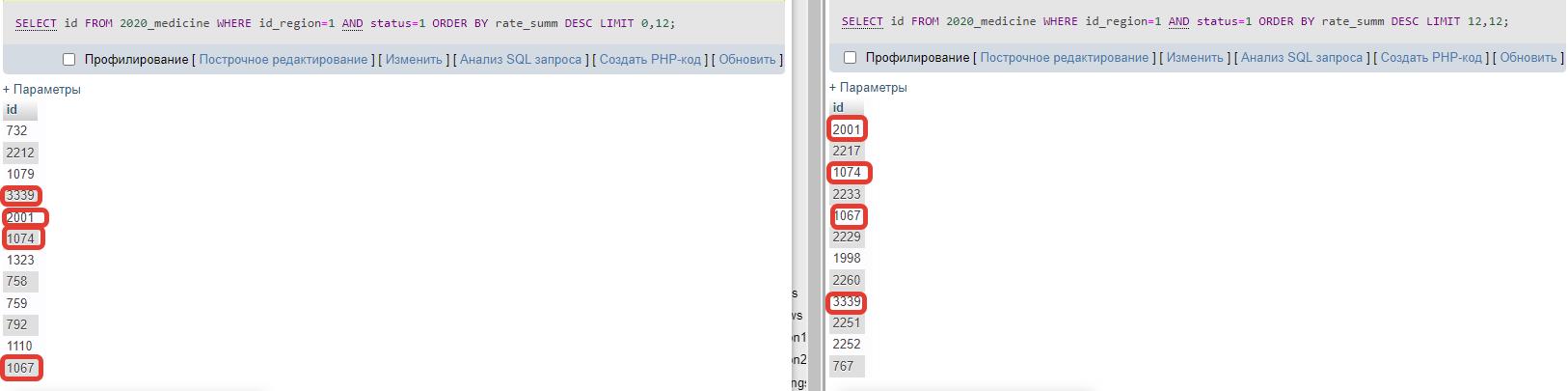Select the row with id 732
The width and height of the screenshot is (1568, 391).
pyautogui.click(x=16, y=131)
